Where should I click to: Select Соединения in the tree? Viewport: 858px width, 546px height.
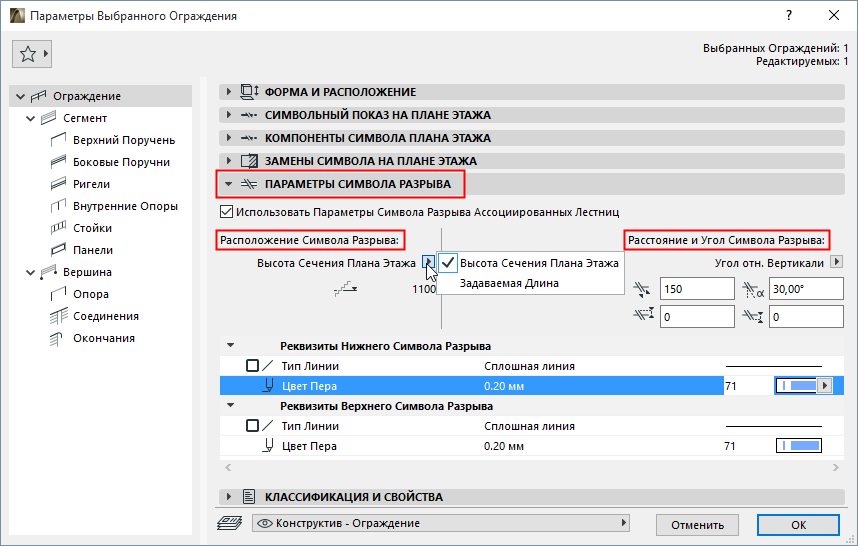click(x=106, y=316)
